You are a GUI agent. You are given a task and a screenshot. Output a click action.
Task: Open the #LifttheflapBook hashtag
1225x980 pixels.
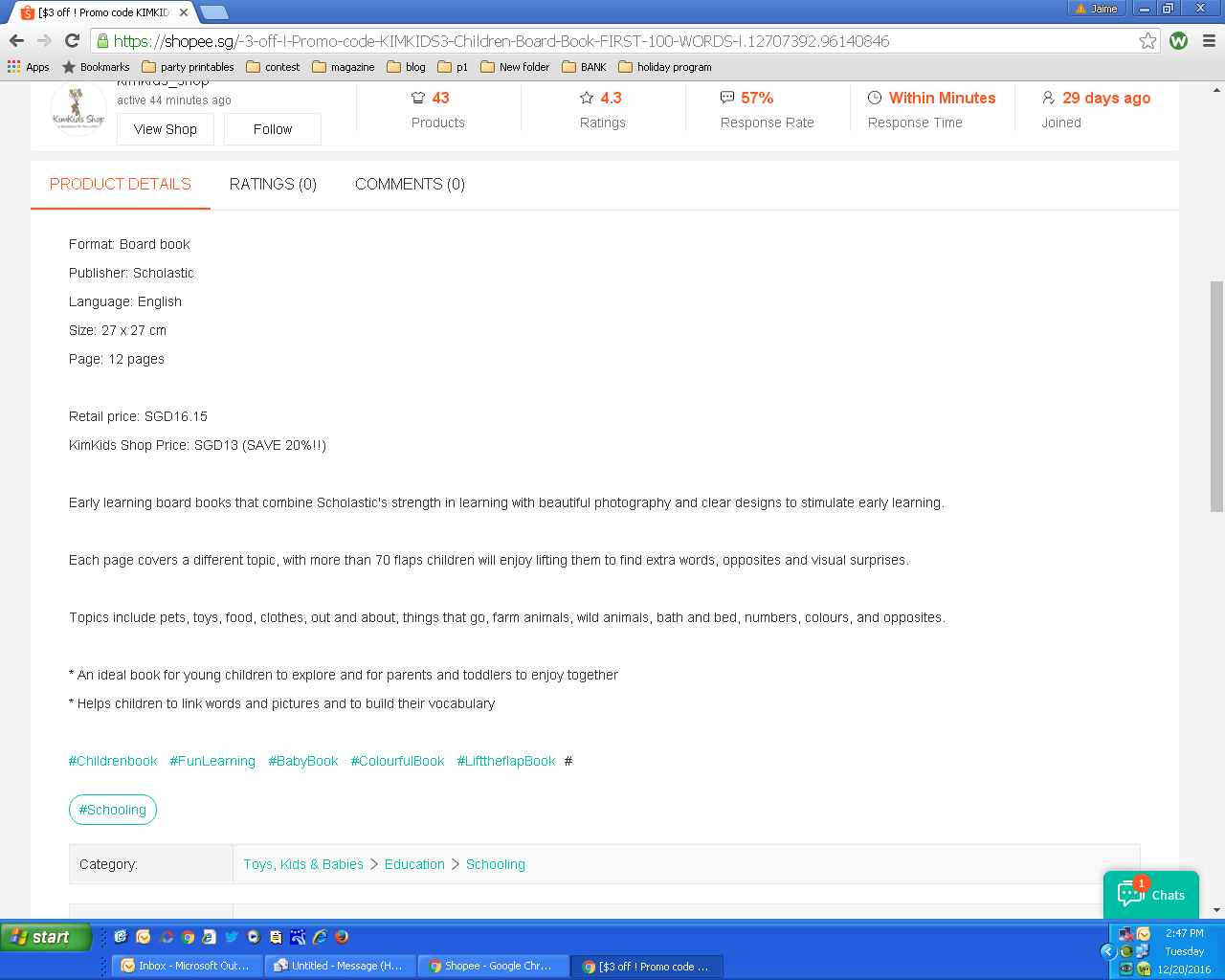(506, 761)
